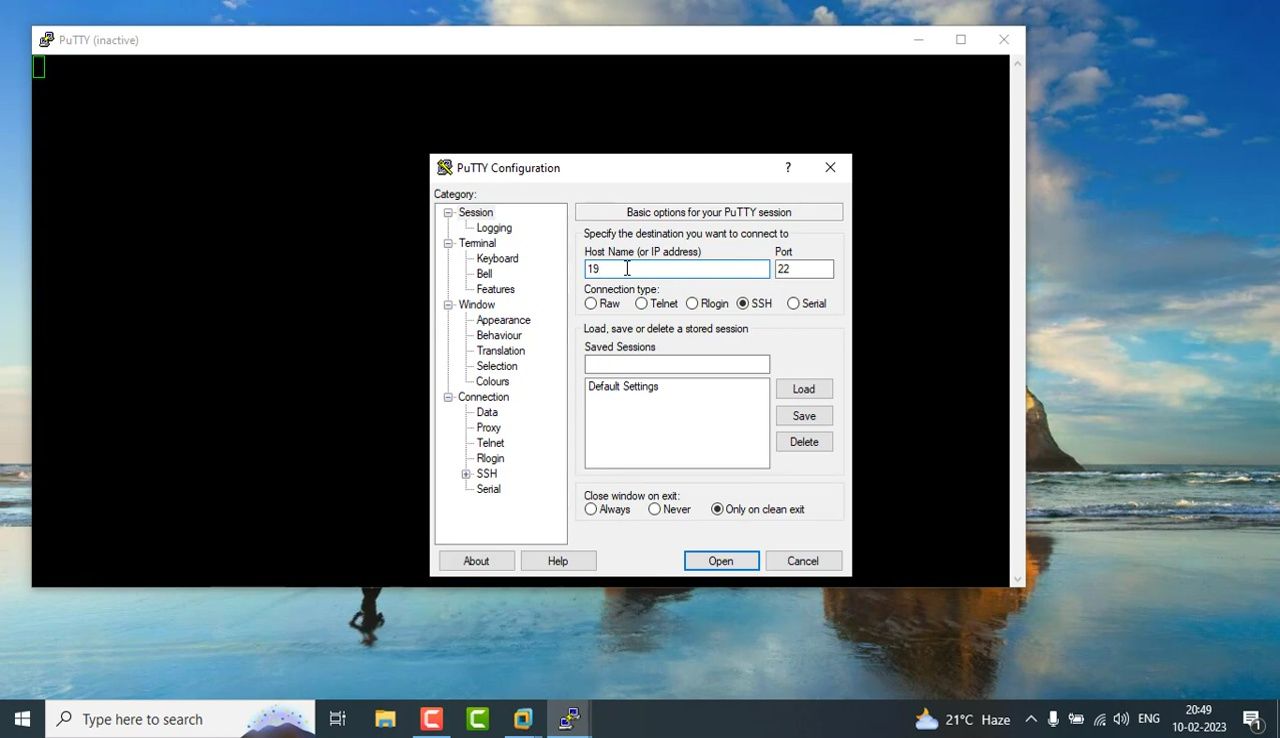Image resolution: width=1280 pixels, height=738 pixels.
Task: Click the Open button to connect
Action: coord(721,561)
